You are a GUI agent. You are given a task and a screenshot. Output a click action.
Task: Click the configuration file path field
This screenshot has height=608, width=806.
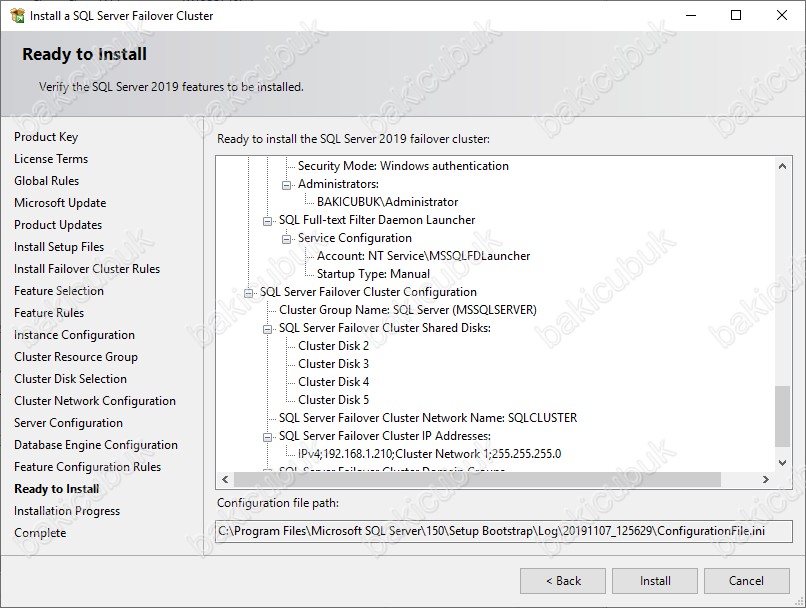(x=504, y=531)
